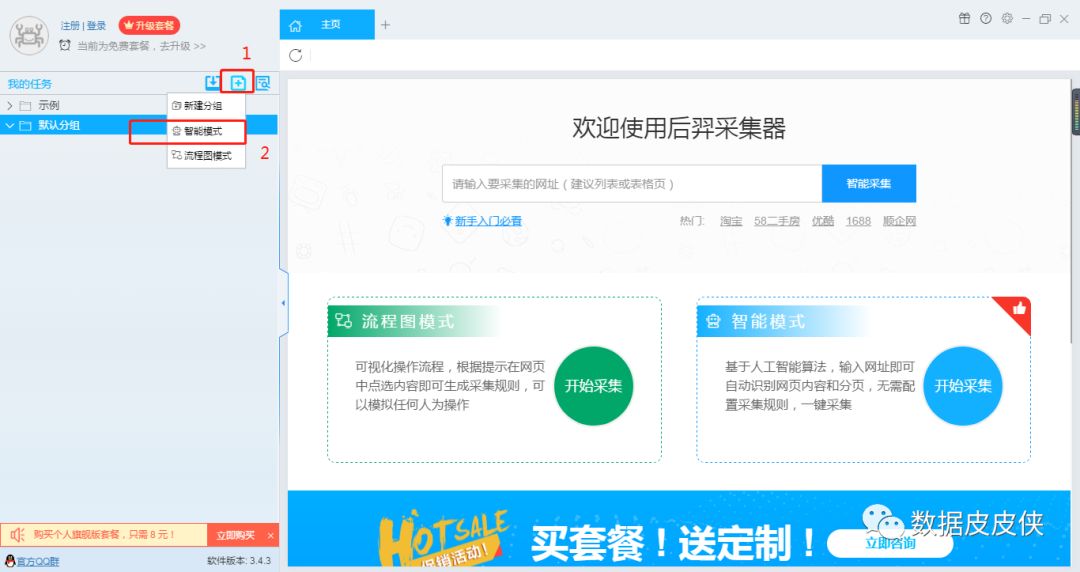The image size is (1080, 572).
Task: Click the 优酷 hot link
Action: pyautogui.click(x=822, y=221)
